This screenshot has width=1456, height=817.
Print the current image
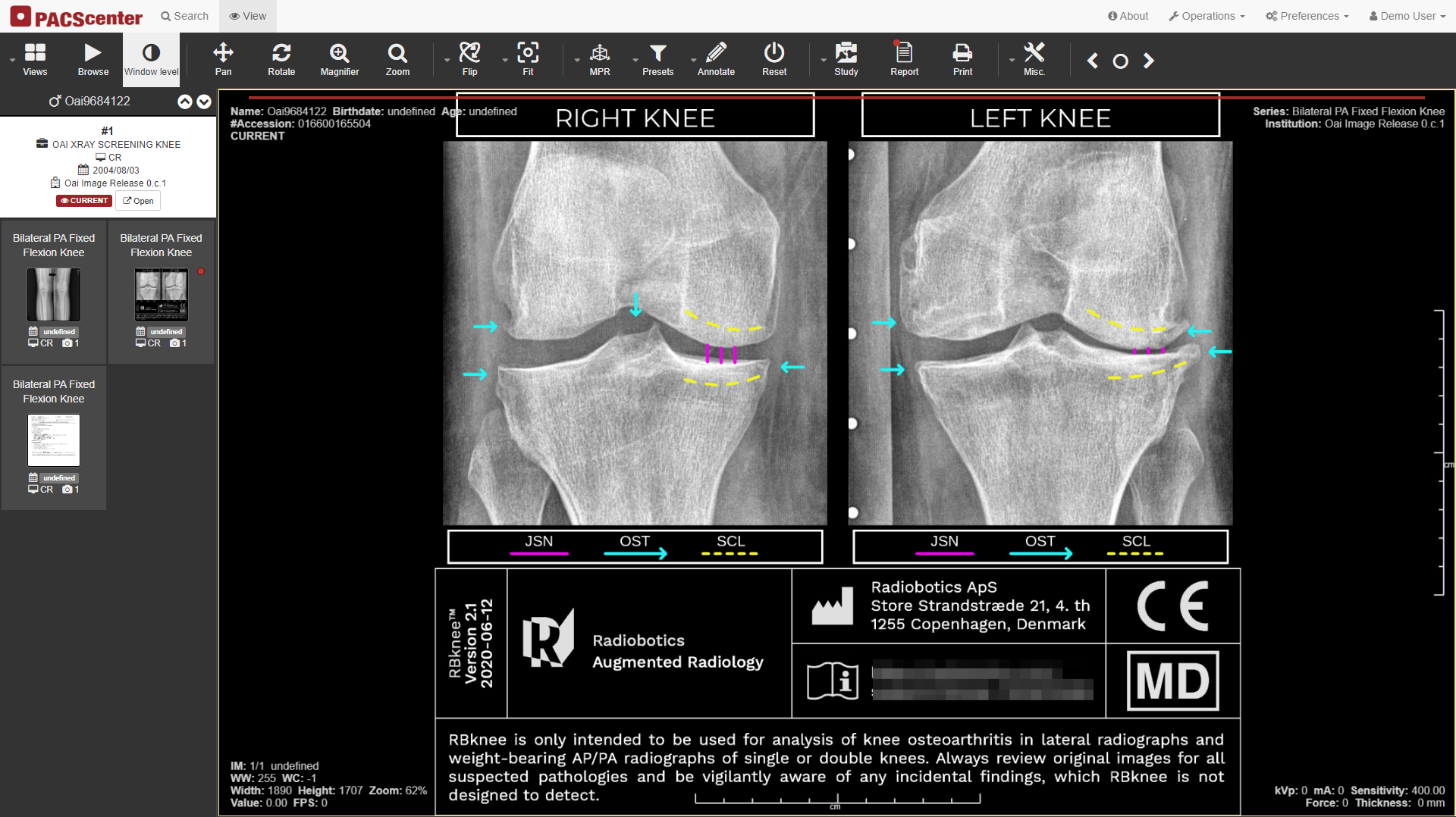[x=962, y=60]
